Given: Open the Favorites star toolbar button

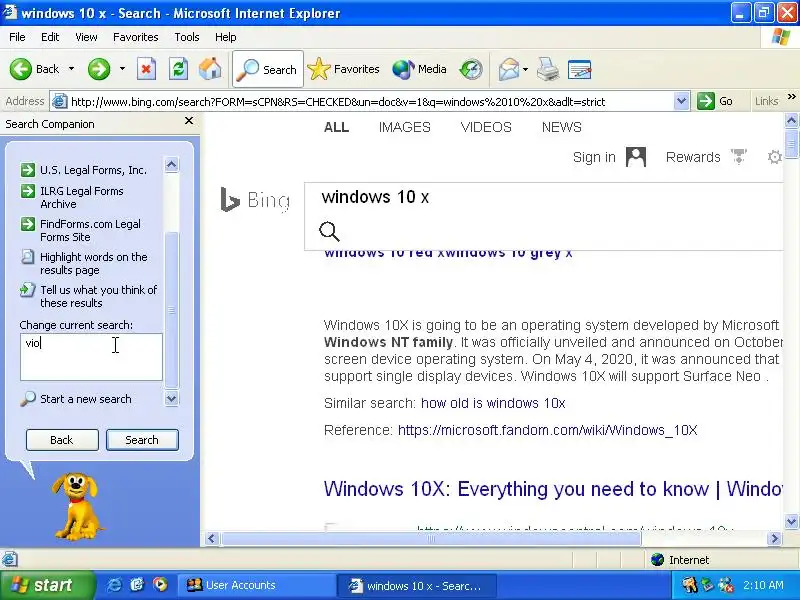Looking at the screenshot, I should [x=343, y=69].
